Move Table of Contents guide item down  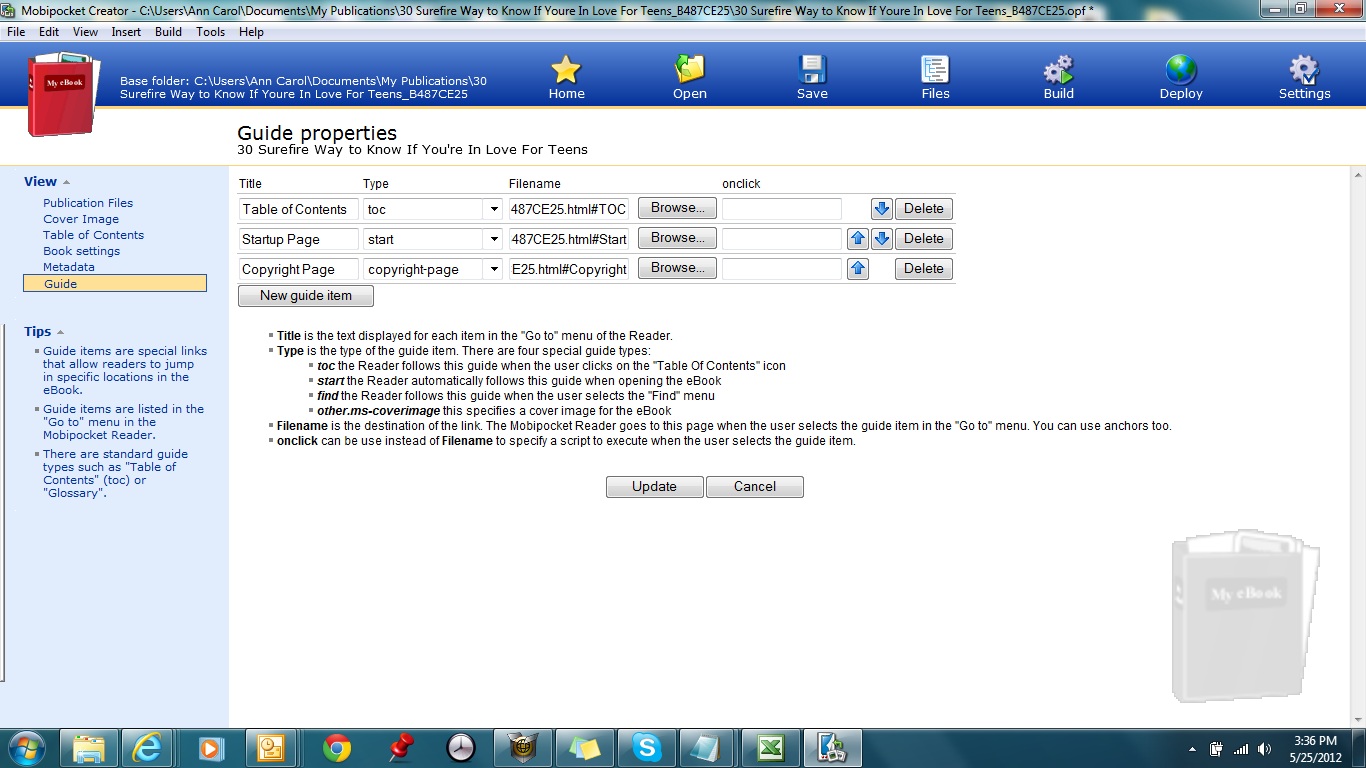point(881,209)
